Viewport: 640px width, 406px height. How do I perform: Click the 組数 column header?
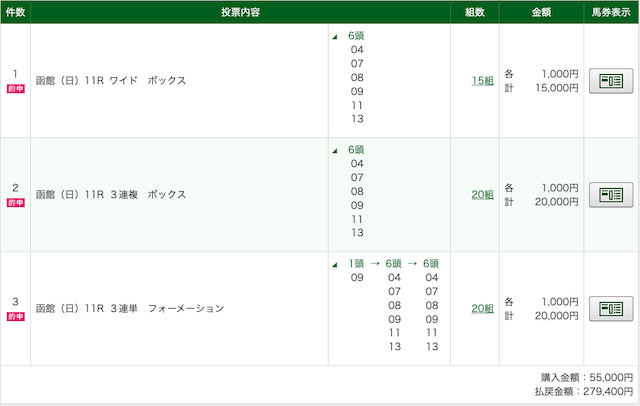[x=475, y=12]
